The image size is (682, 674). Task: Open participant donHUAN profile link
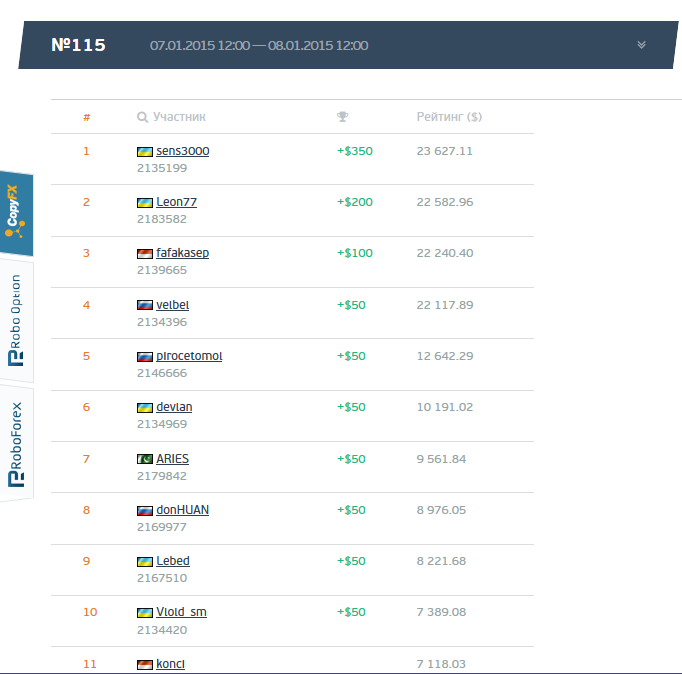(x=182, y=510)
